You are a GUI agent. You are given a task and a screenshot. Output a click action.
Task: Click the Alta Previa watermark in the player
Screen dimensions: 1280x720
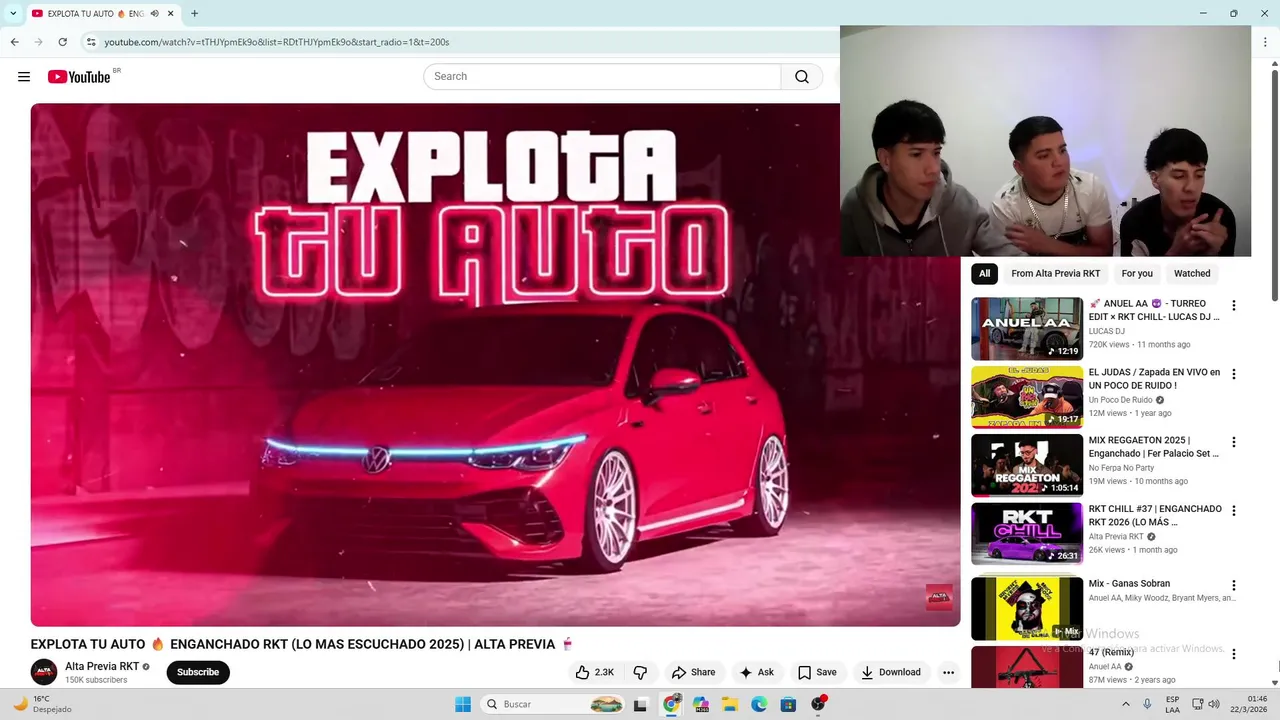click(x=939, y=597)
